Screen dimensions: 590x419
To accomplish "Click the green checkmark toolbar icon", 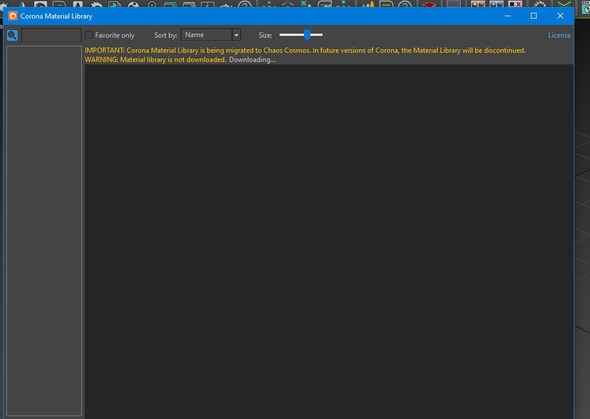I will point(564,4).
